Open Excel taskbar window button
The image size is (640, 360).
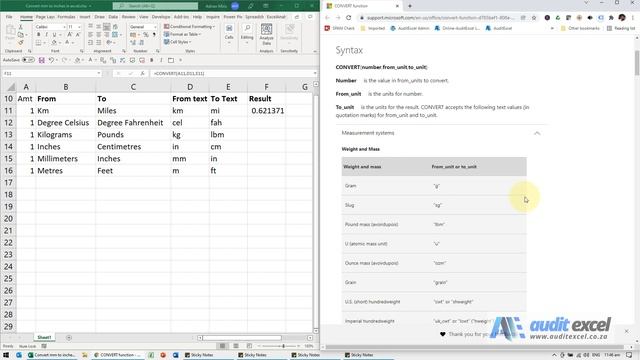(x=51, y=355)
